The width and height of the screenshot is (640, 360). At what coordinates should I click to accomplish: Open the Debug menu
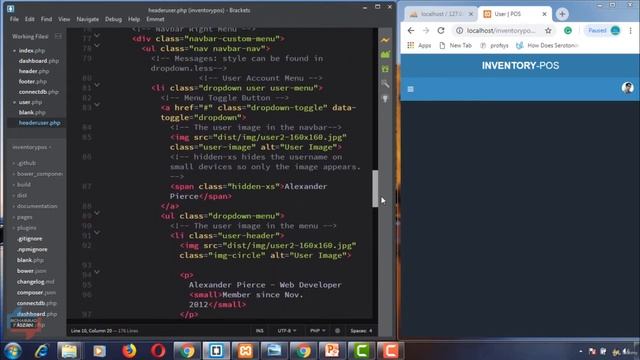tap(113, 19)
